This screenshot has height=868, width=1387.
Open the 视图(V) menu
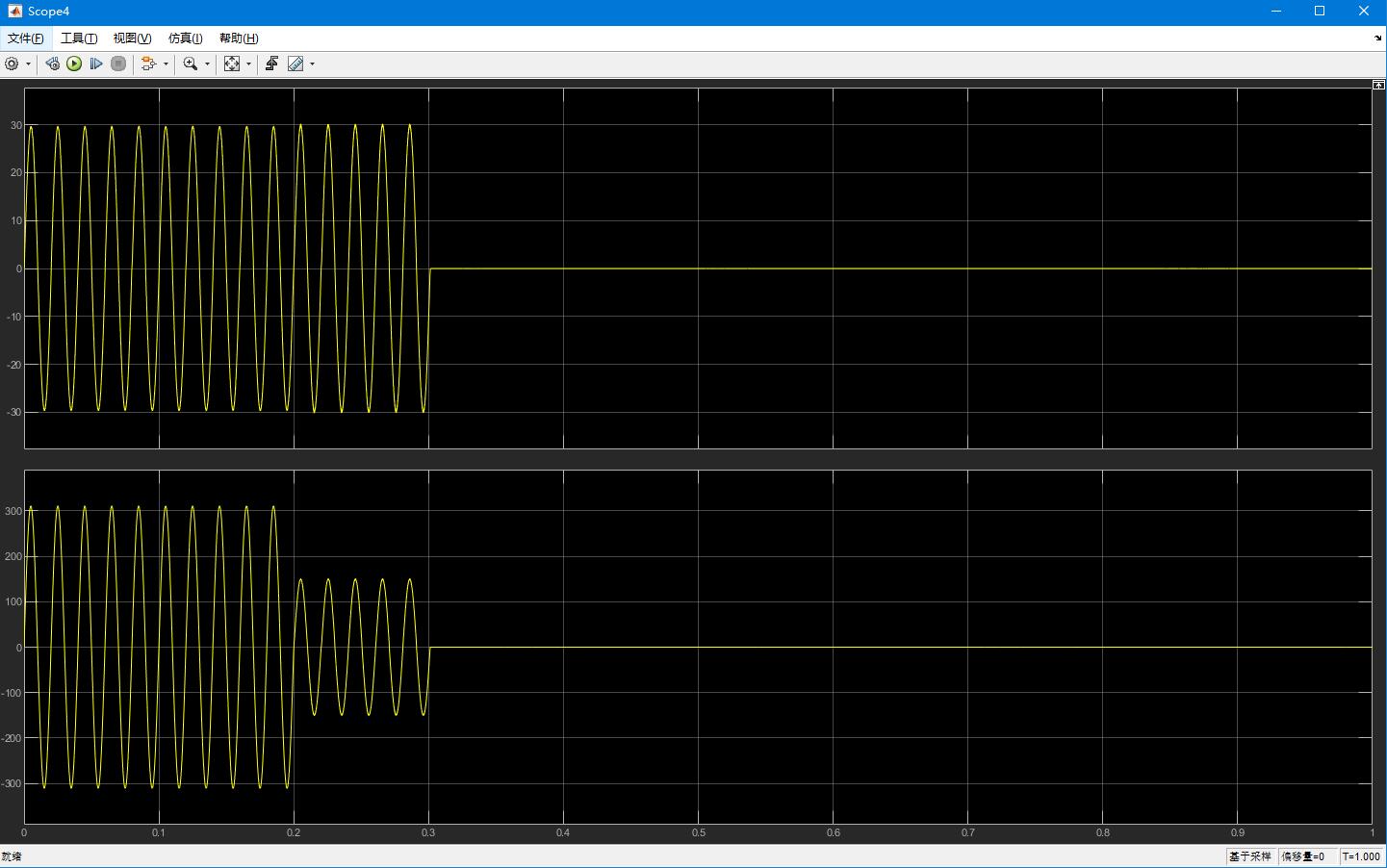pos(132,38)
